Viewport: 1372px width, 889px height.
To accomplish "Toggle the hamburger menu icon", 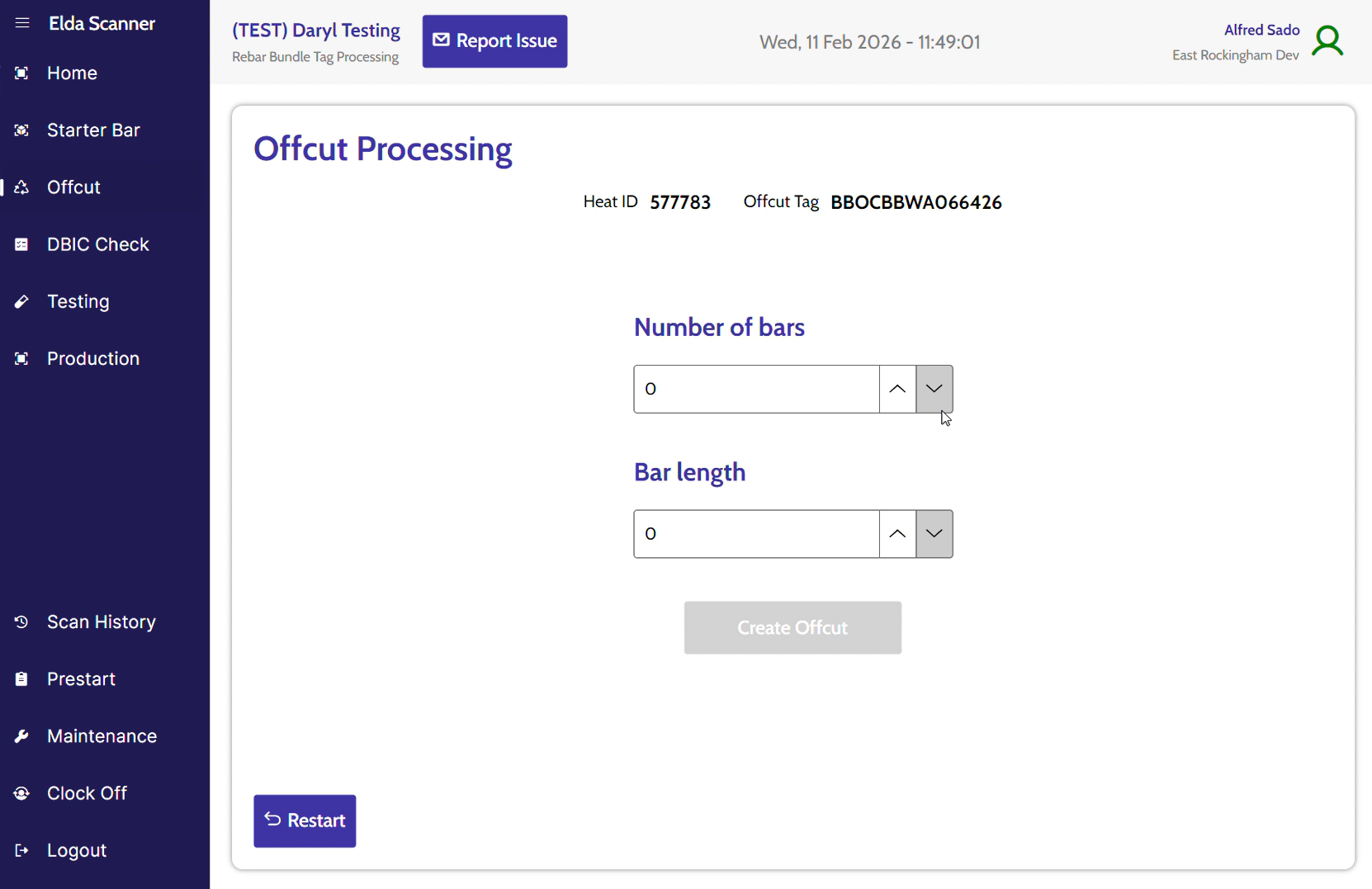I will (x=22, y=23).
